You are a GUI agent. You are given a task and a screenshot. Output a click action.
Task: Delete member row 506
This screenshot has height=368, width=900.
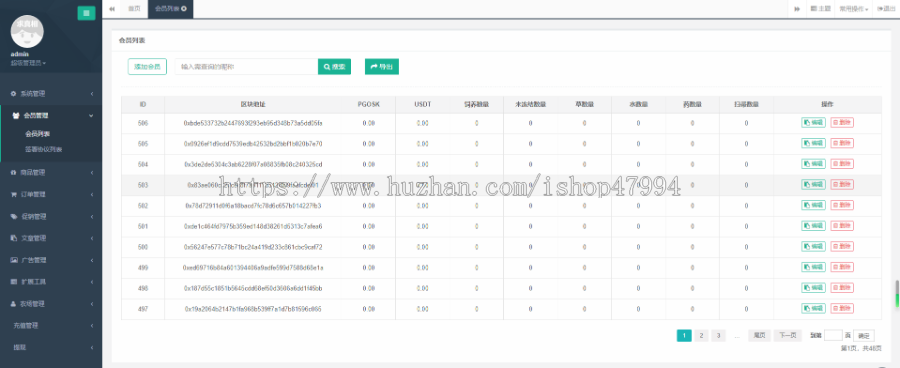pos(842,122)
